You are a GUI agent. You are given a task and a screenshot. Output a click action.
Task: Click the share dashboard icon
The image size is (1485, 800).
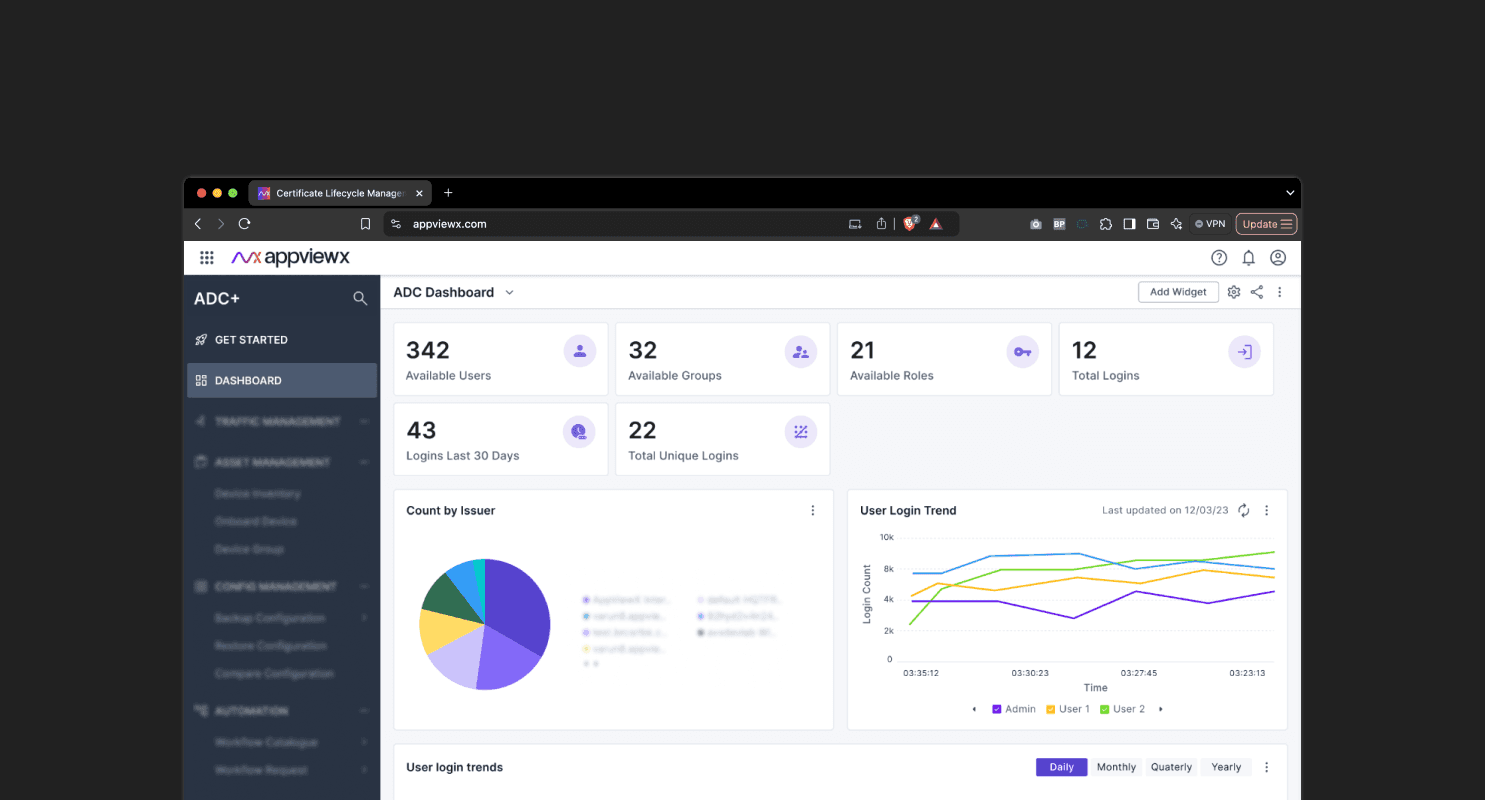pos(1257,292)
